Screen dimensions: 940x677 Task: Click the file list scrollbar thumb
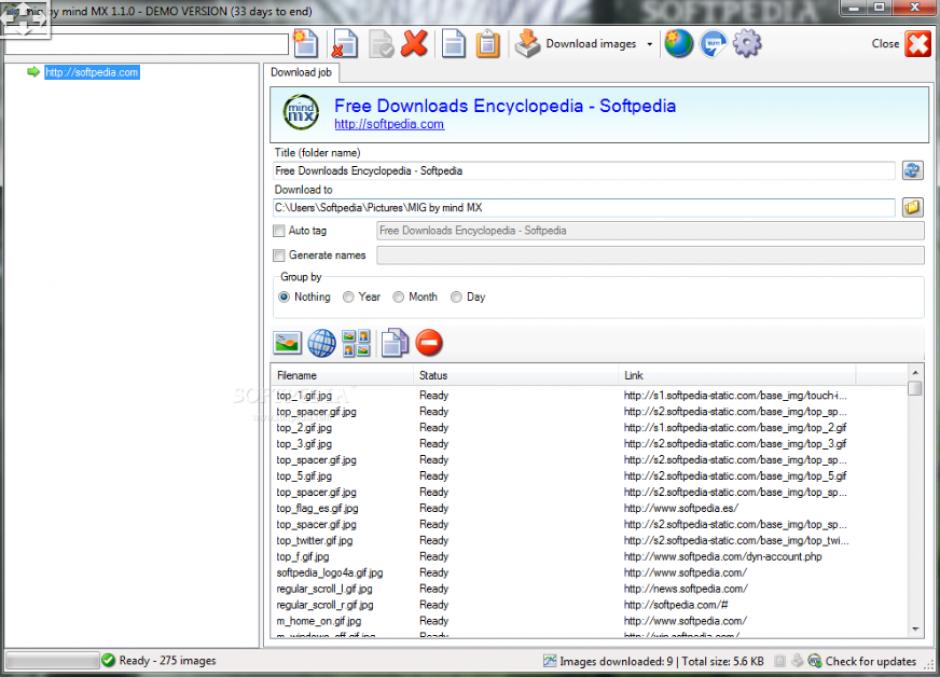915,389
